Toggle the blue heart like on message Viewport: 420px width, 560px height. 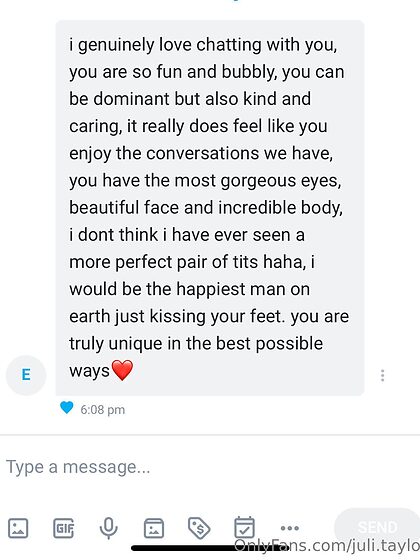66,408
